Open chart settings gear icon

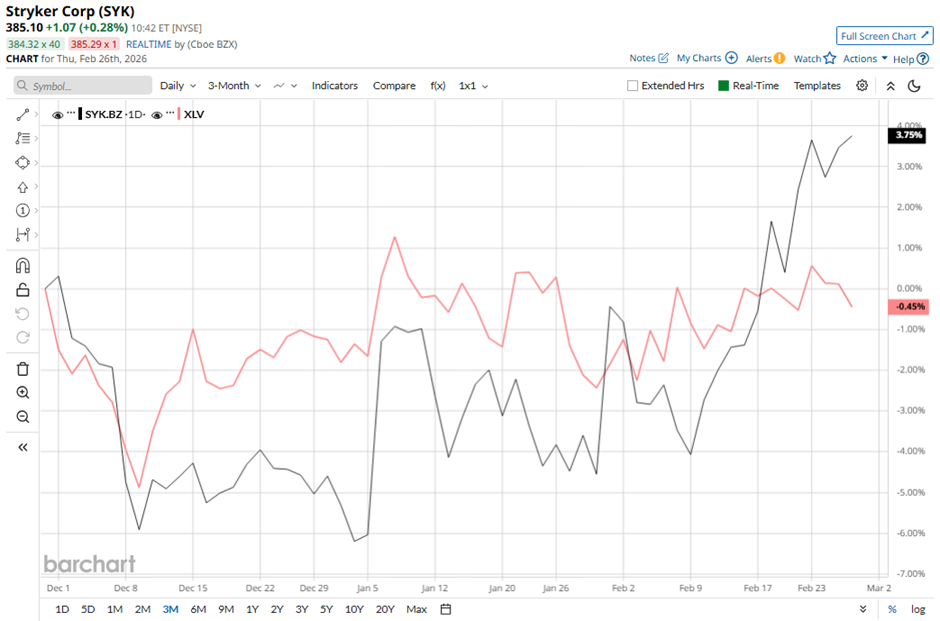point(862,86)
